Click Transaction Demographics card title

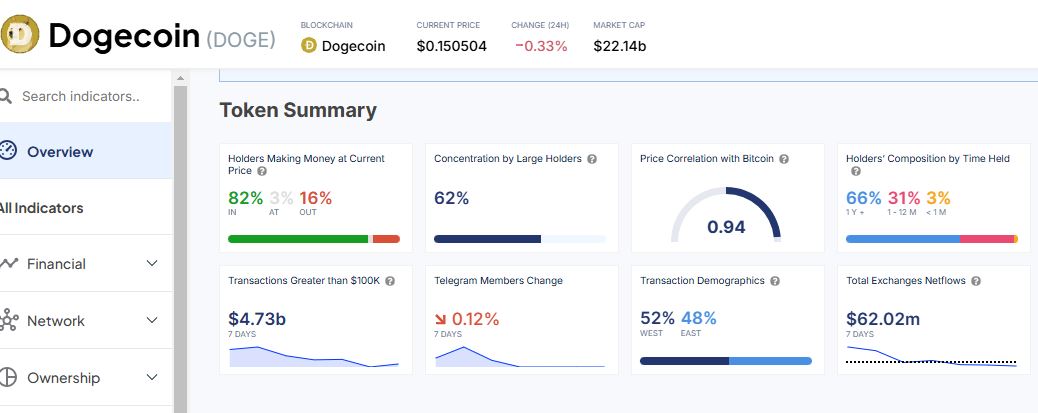pos(702,281)
